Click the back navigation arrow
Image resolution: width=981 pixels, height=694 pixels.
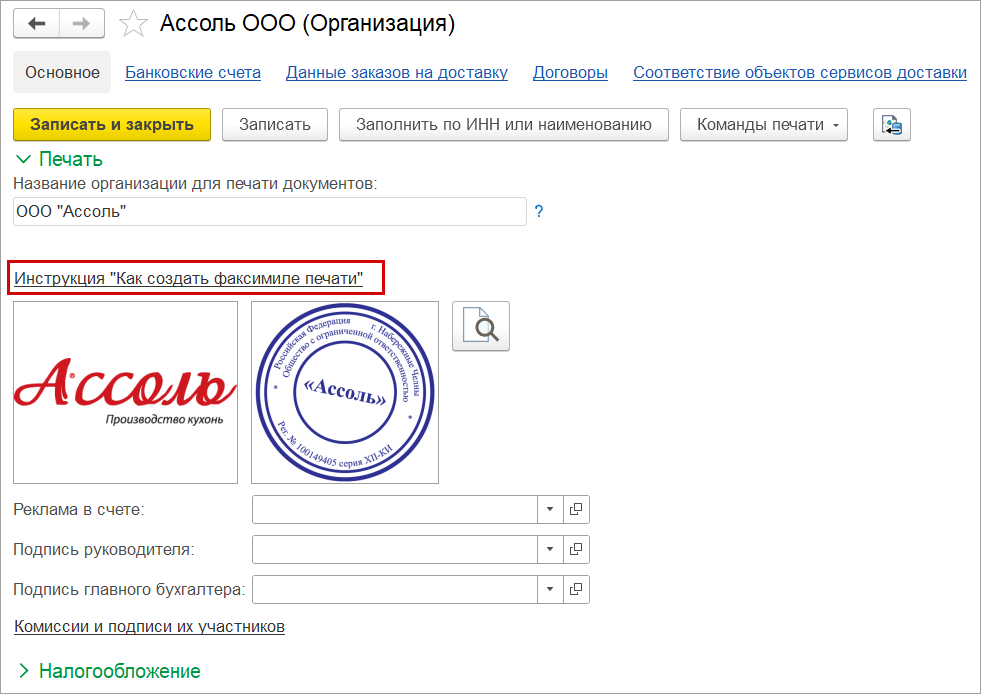36,24
